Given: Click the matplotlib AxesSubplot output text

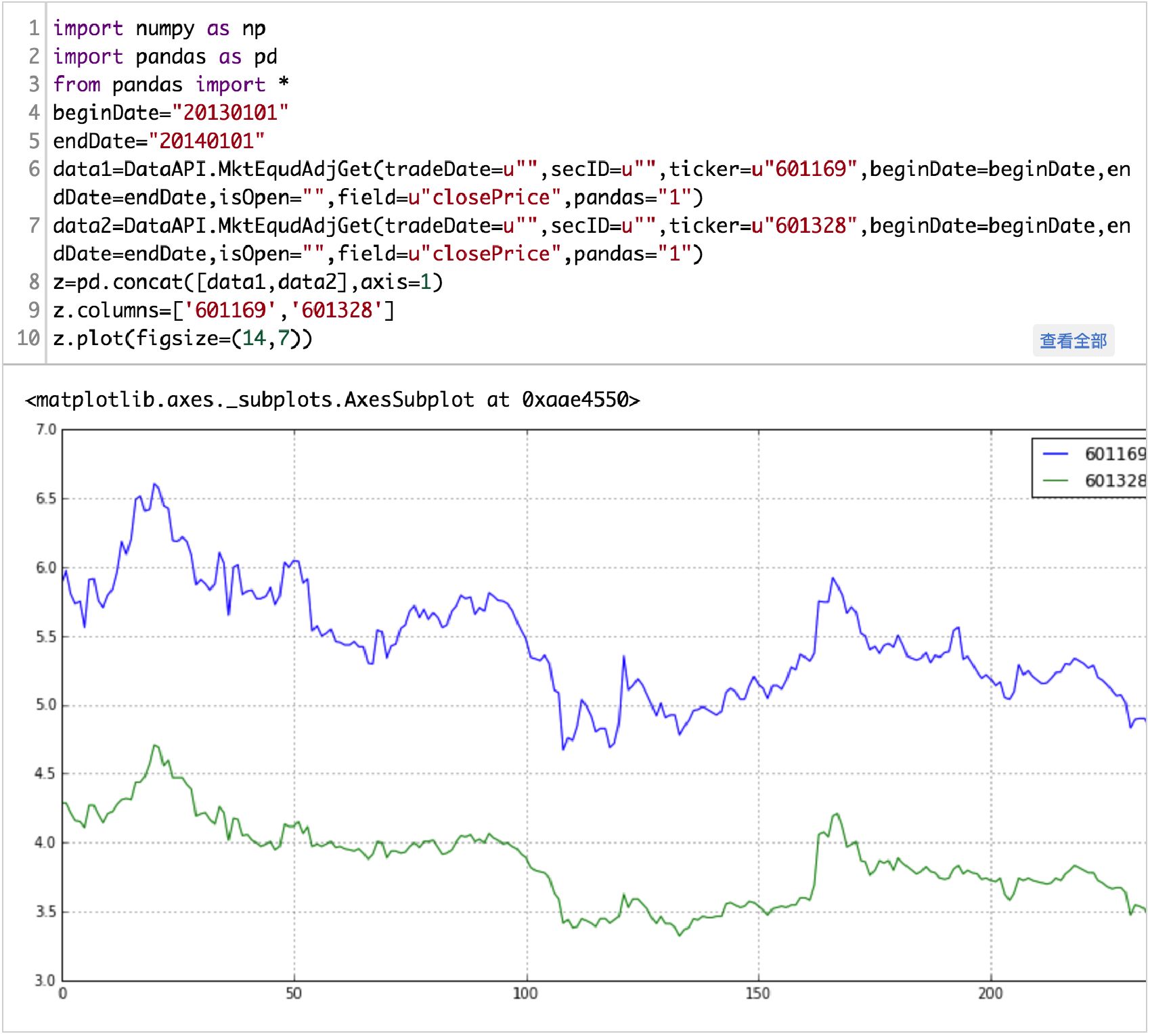Looking at the screenshot, I should pos(332,400).
